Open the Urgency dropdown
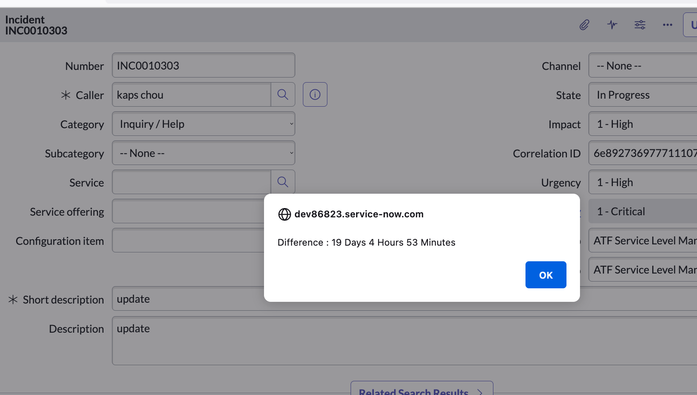Image resolution: width=697 pixels, height=395 pixels. (643, 182)
